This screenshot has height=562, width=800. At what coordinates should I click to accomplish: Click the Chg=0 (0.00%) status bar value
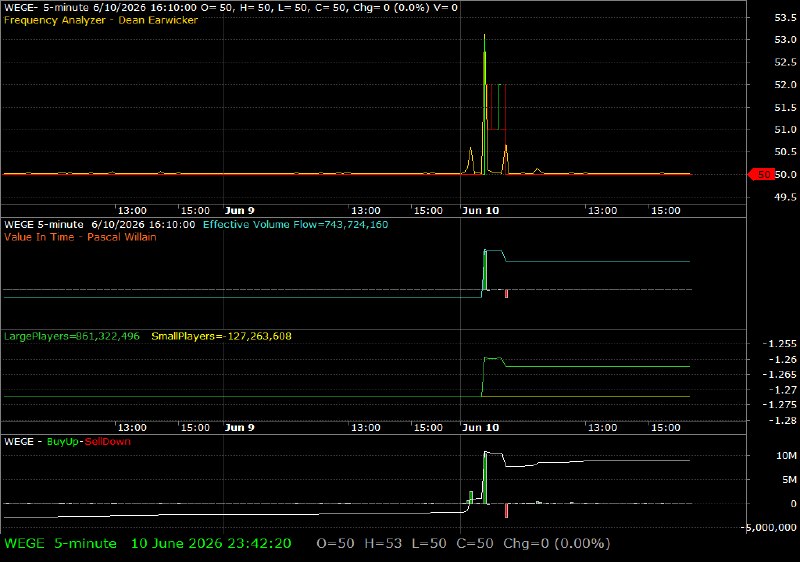coord(557,544)
